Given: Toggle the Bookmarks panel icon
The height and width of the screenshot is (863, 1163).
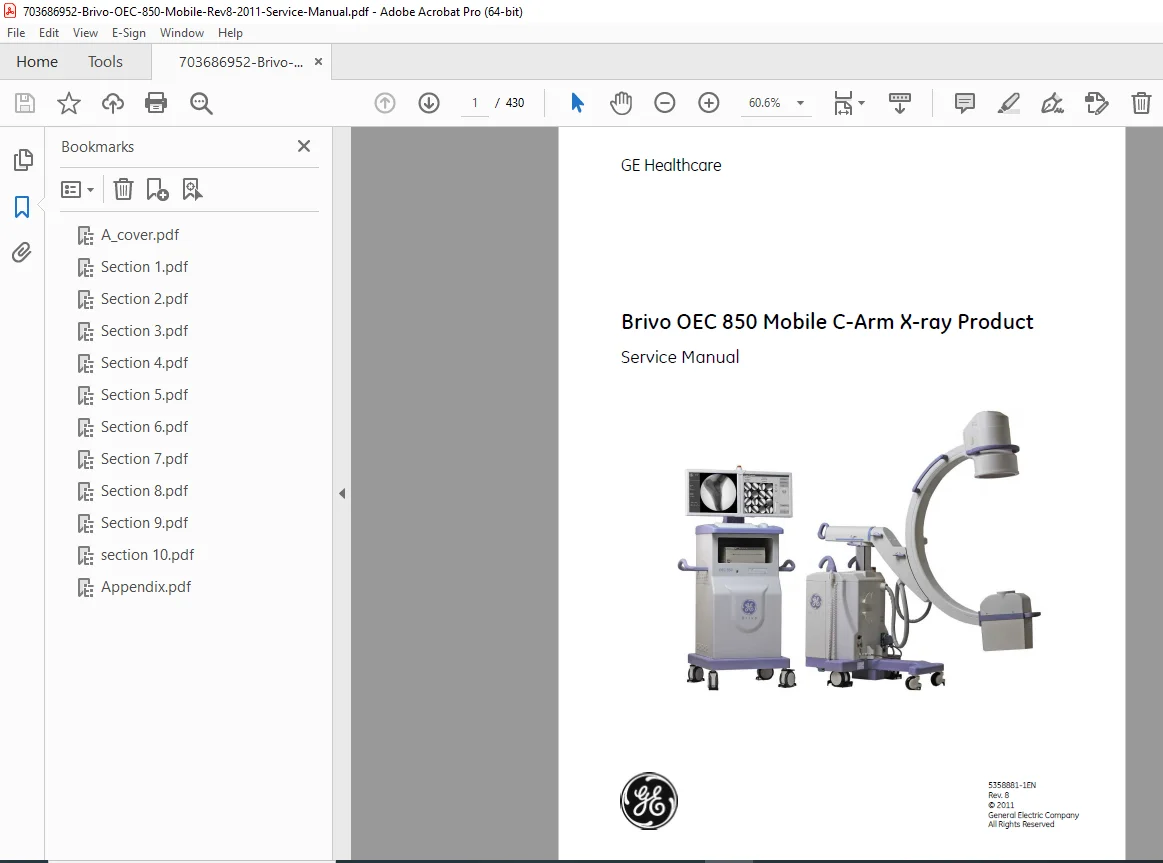Looking at the screenshot, I should click(22, 207).
